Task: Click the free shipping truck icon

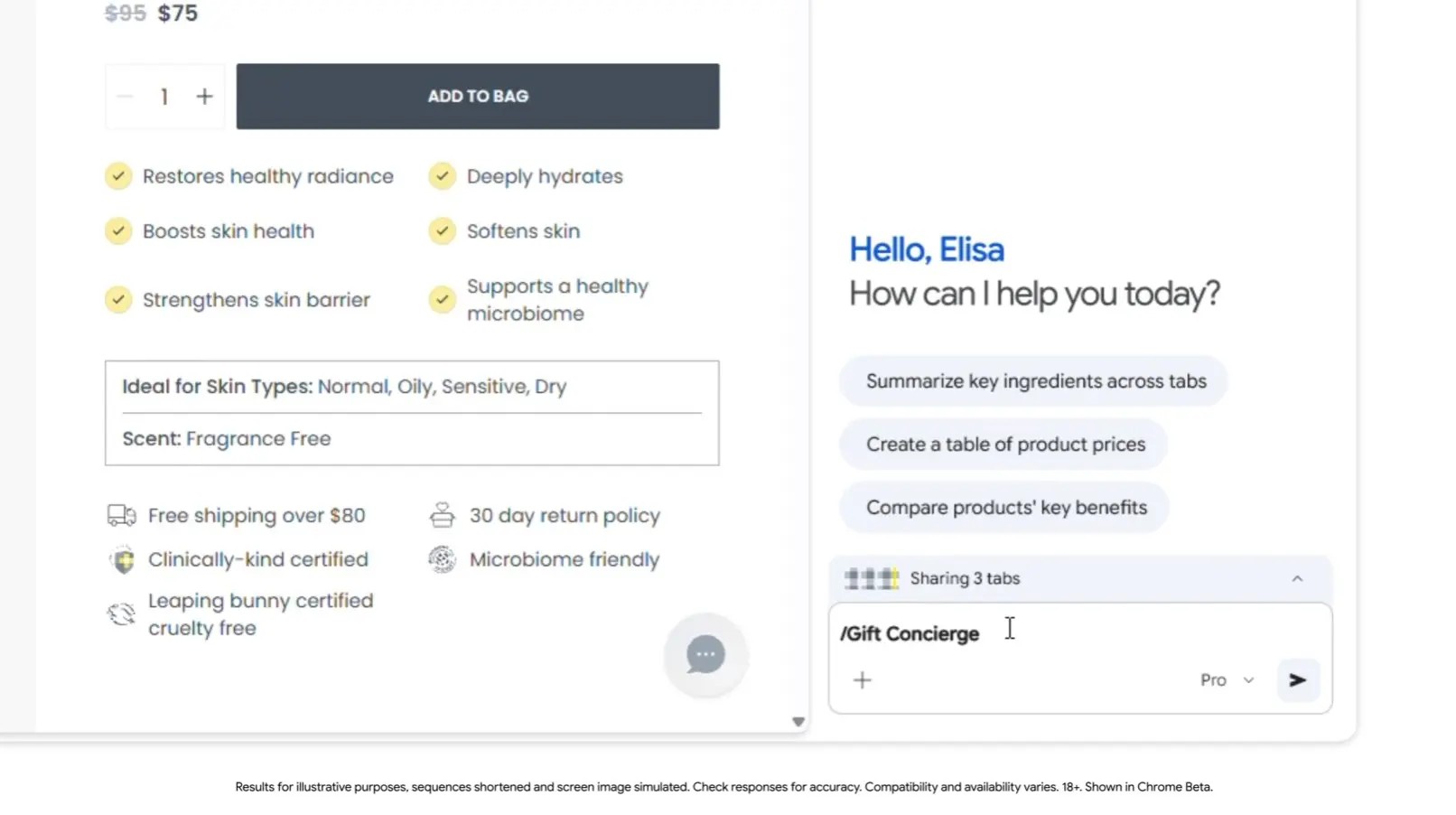Action: click(x=121, y=516)
